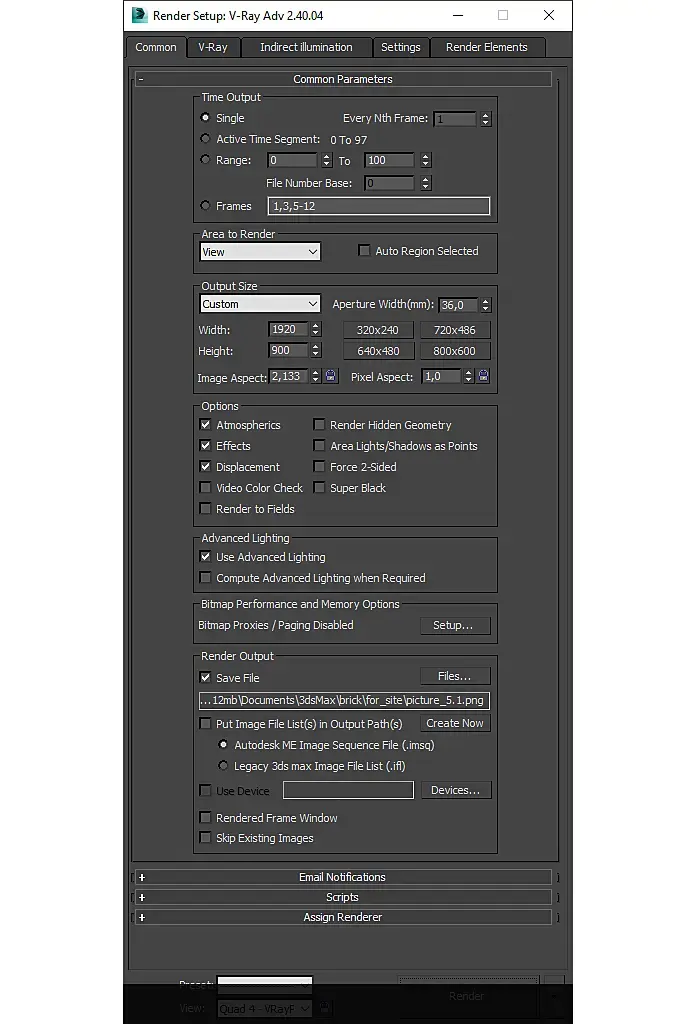Open the View Quad 4 dropdown
Image resolution: width=696 pixels, height=1024 pixels.
click(x=265, y=1009)
